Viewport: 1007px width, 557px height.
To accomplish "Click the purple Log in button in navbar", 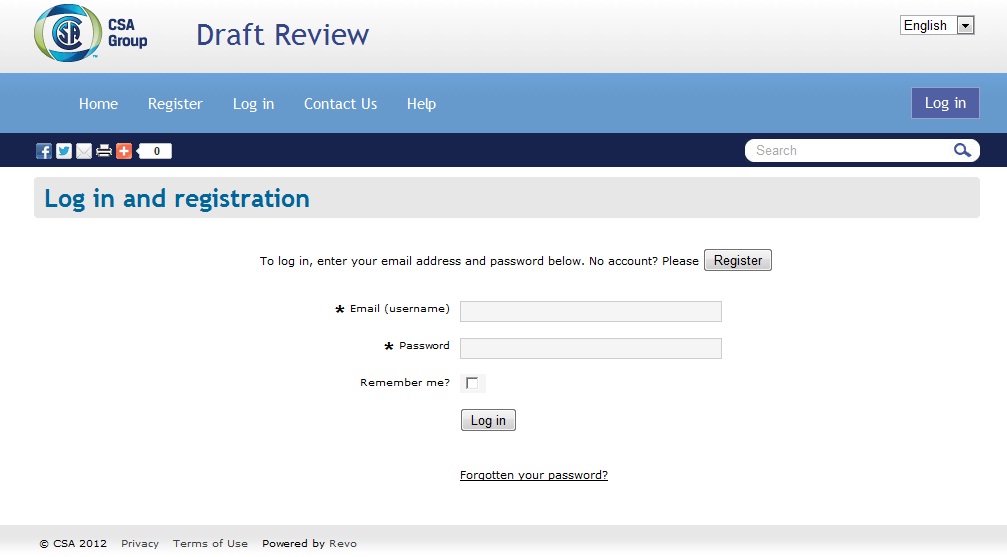I will click(945, 103).
